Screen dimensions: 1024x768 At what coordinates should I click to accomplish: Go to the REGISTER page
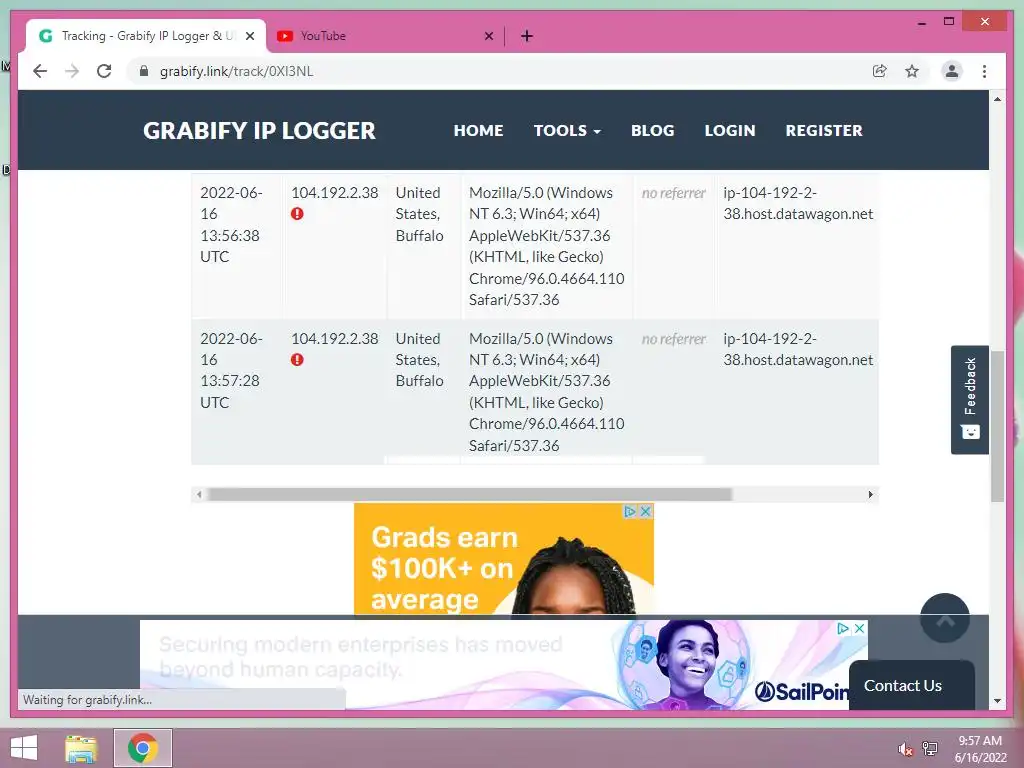coord(824,131)
